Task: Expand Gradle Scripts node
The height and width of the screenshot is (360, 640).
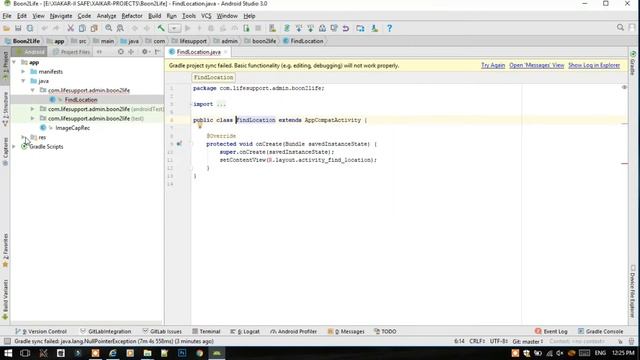Action: tap(14, 147)
